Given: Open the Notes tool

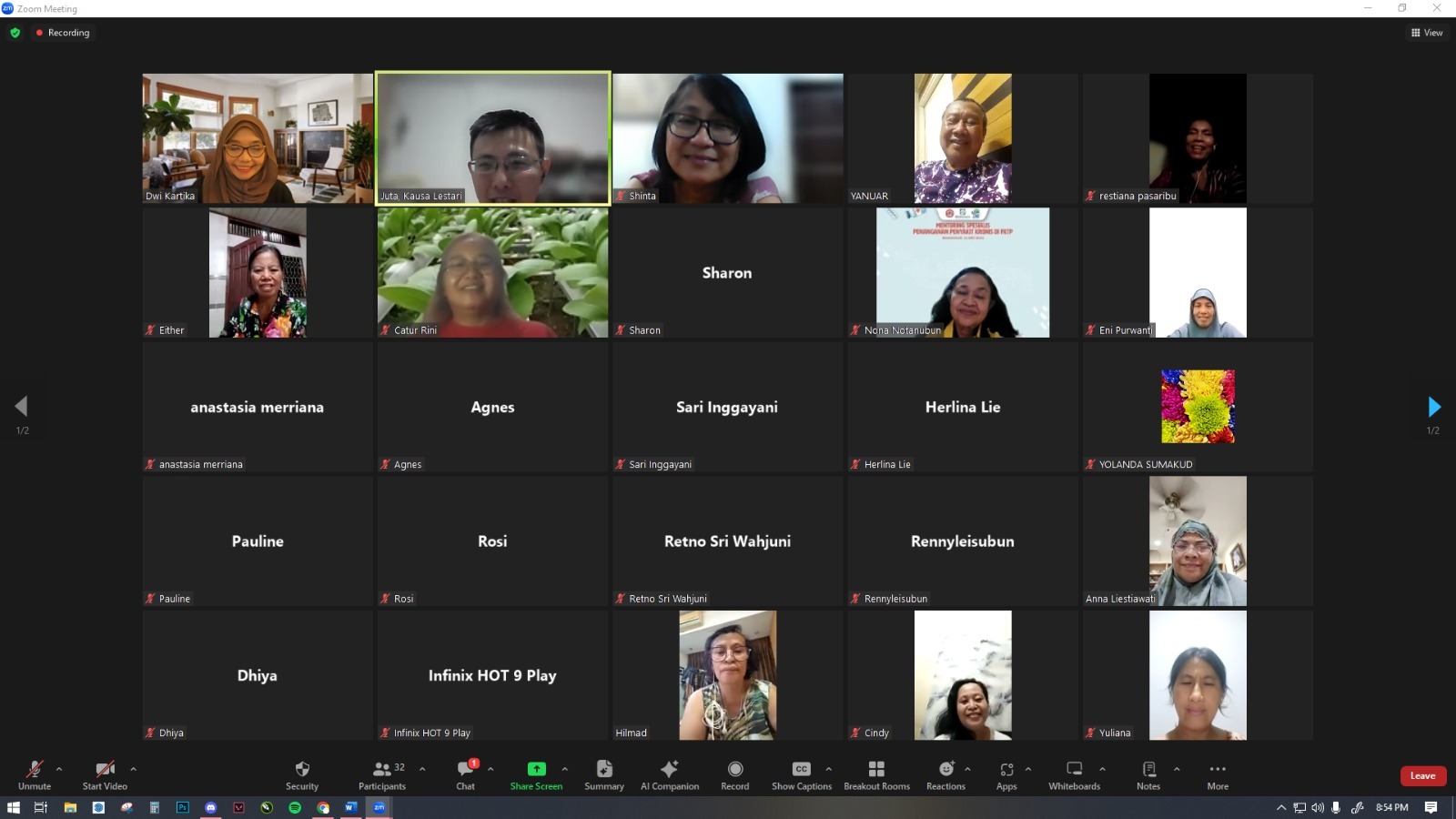Looking at the screenshot, I should 1148,770.
